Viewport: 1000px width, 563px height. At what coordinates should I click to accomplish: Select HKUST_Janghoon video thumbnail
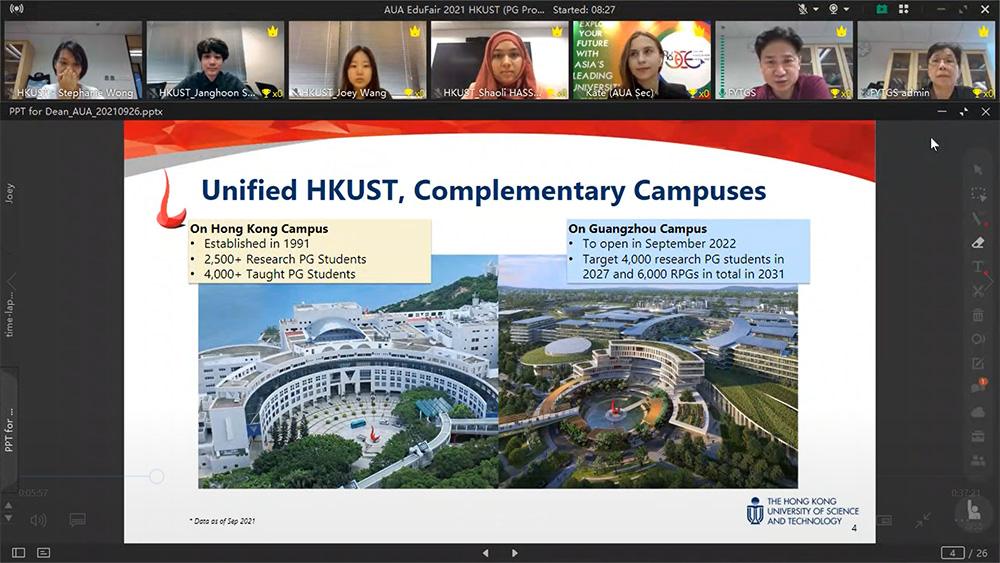(215, 60)
